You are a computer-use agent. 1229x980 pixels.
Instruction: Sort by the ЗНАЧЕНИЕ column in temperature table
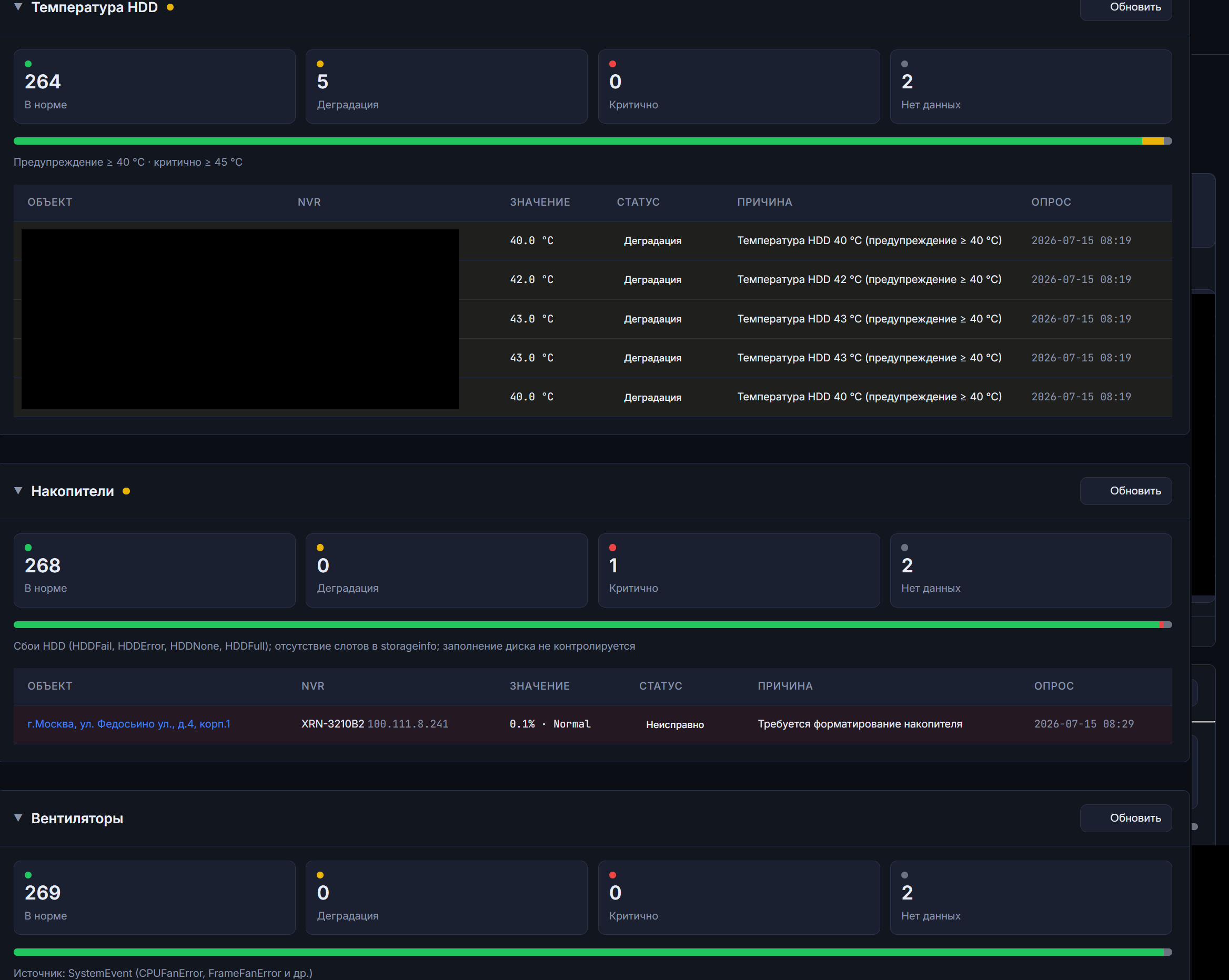(x=539, y=202)
